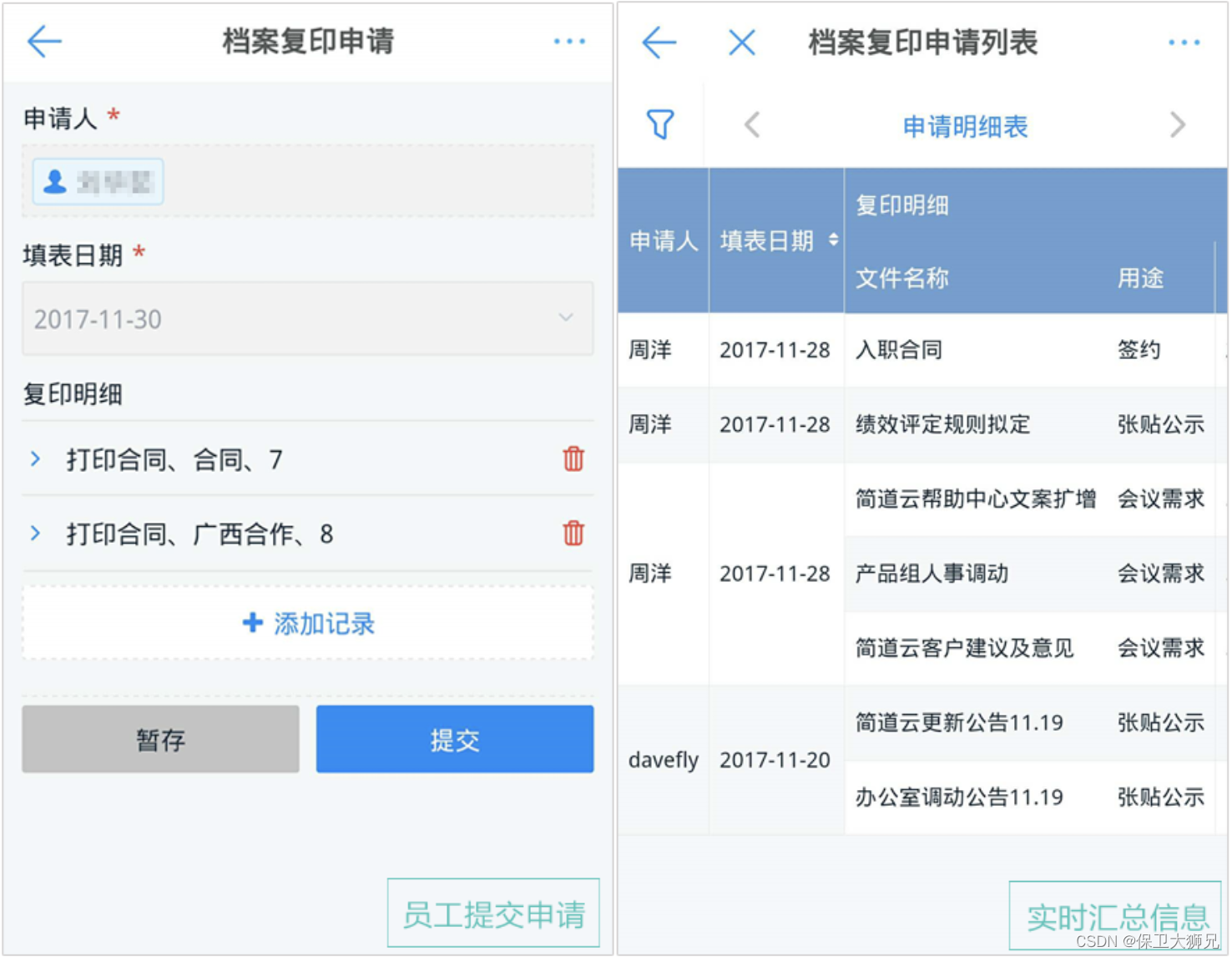This screenshot has height=957, width=1232.
Task: Click 添加记录 to add a record
Action: coord(308,623)
